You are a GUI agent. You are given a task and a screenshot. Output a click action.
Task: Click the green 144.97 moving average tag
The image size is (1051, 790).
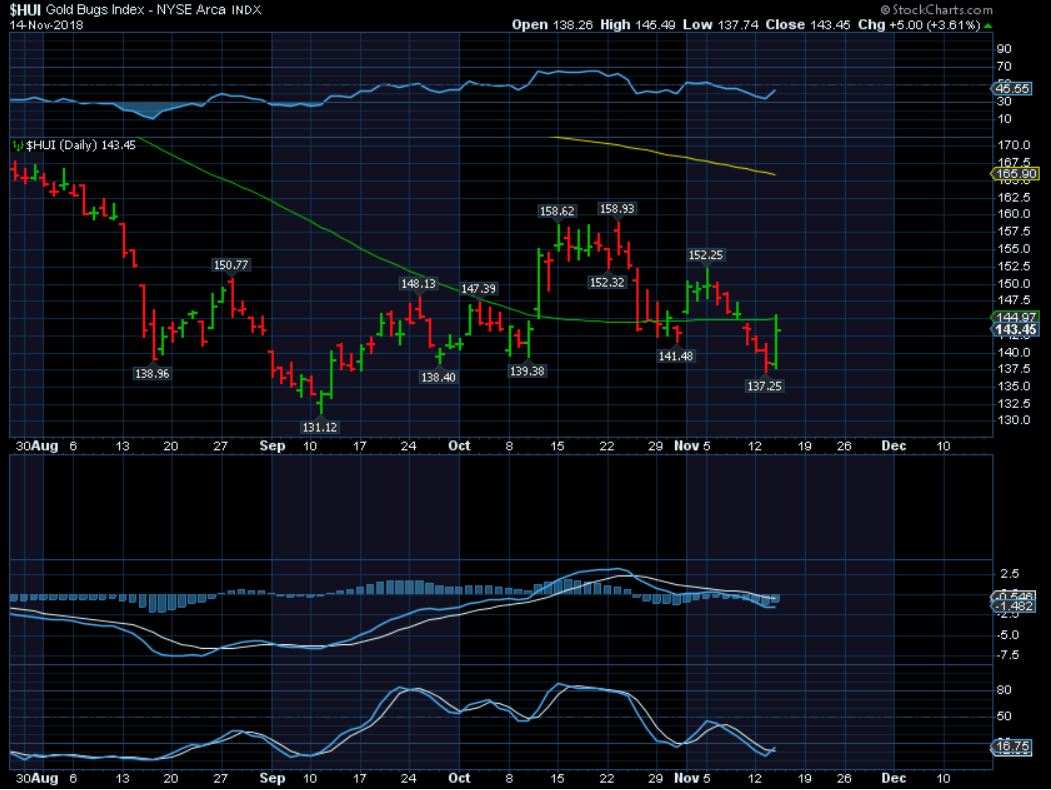(x=1017, y=317)
